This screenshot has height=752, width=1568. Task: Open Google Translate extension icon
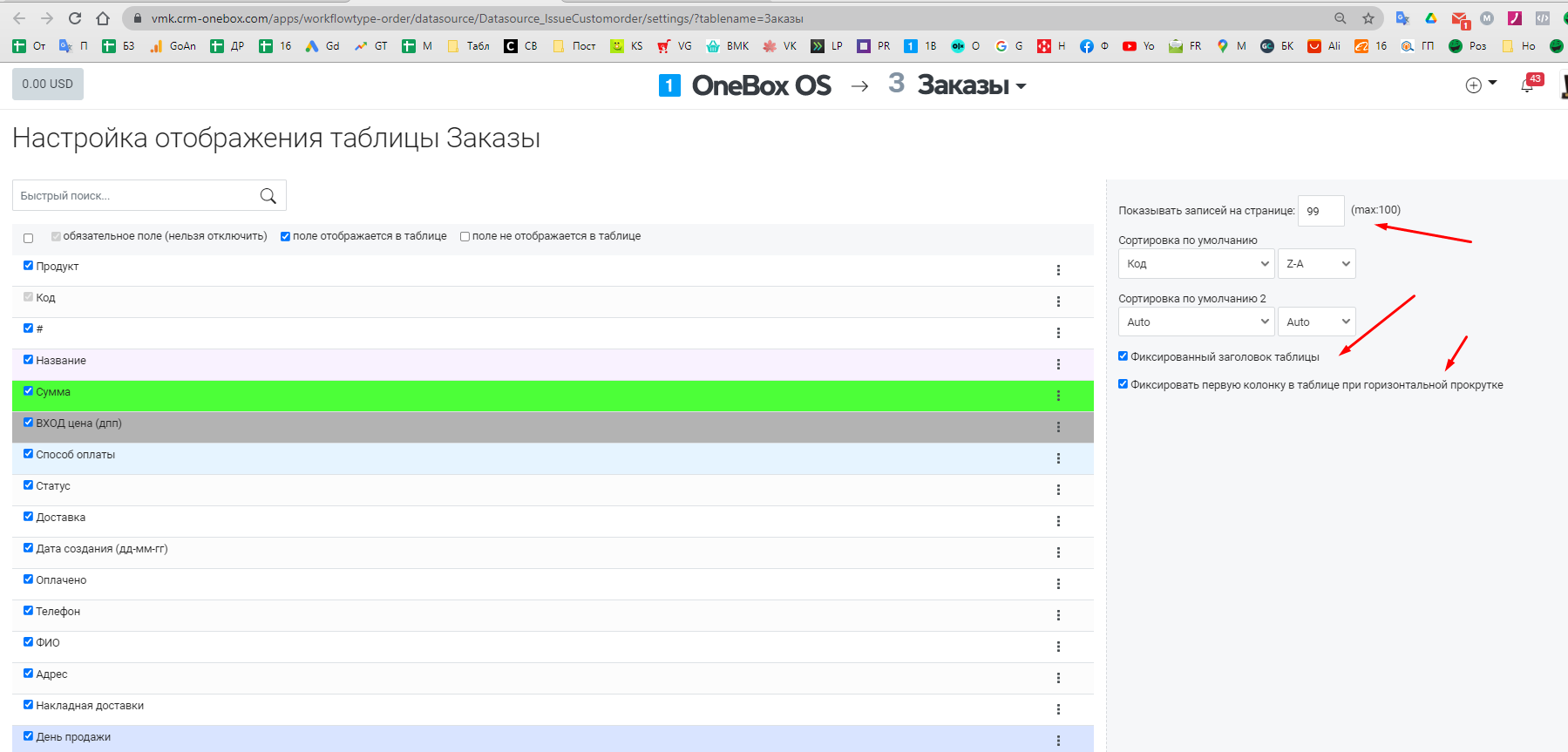pos(1402,18)
